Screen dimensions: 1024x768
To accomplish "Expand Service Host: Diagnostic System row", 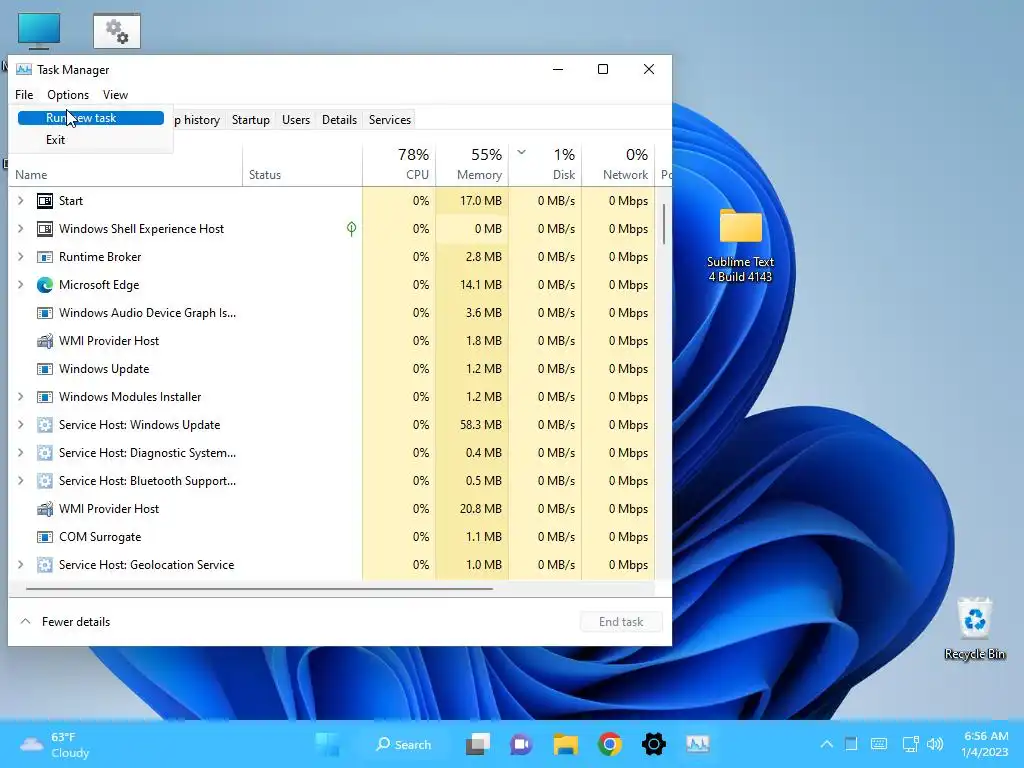I will 20,453.
